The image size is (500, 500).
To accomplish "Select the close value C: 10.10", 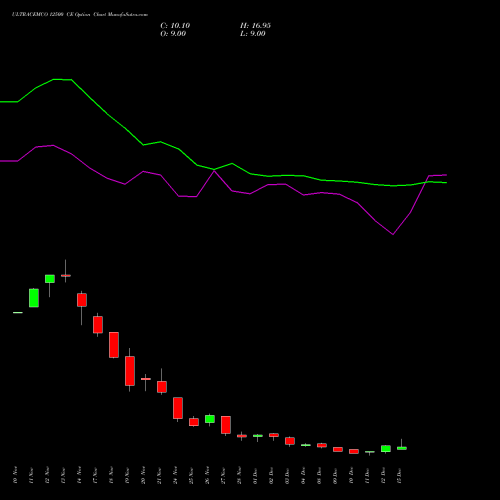I will pyautogui.click(x=175, y=26).
